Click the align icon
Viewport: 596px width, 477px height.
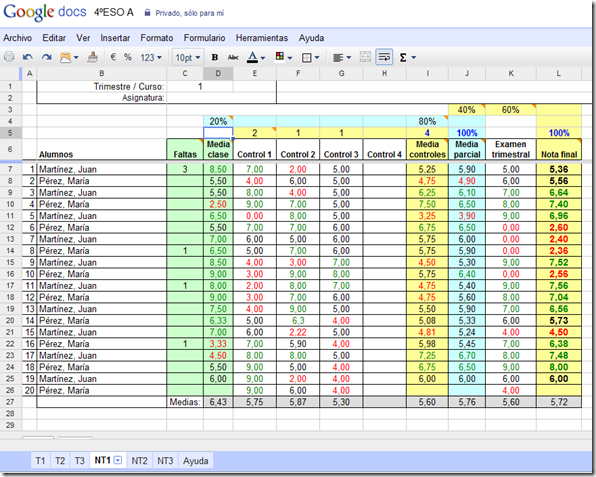tap(338, 58)
